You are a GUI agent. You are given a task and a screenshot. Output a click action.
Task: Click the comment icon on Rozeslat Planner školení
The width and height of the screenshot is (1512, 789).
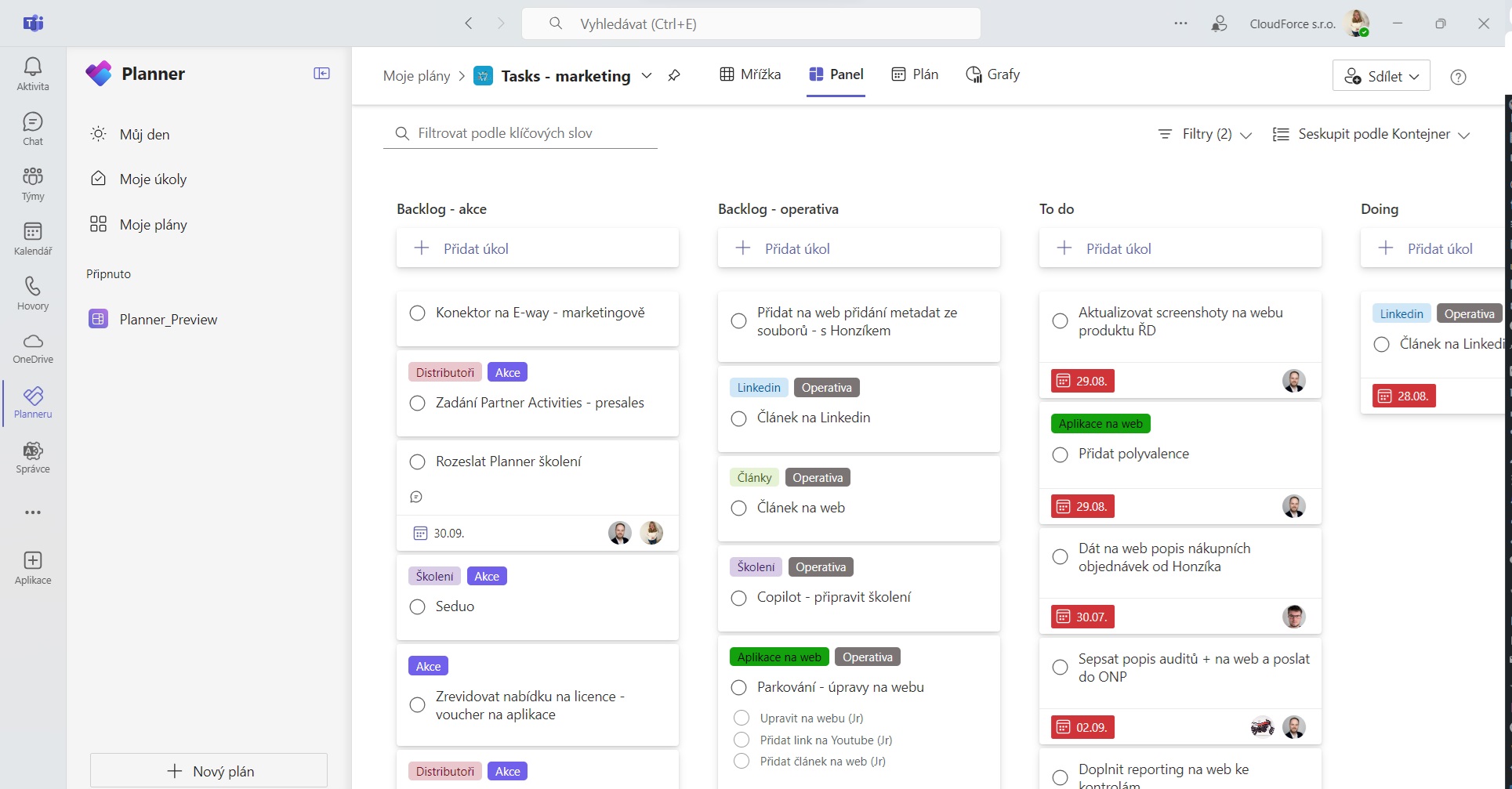click(x=416, y=497)
